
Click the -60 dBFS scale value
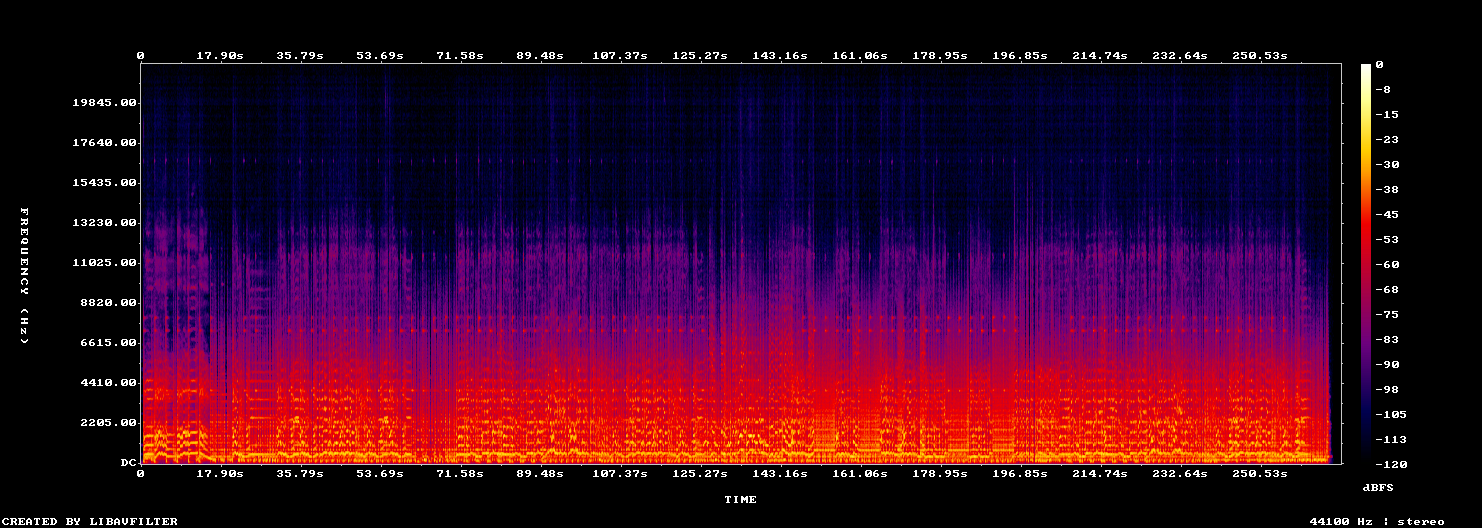[x=1387, y=265]
